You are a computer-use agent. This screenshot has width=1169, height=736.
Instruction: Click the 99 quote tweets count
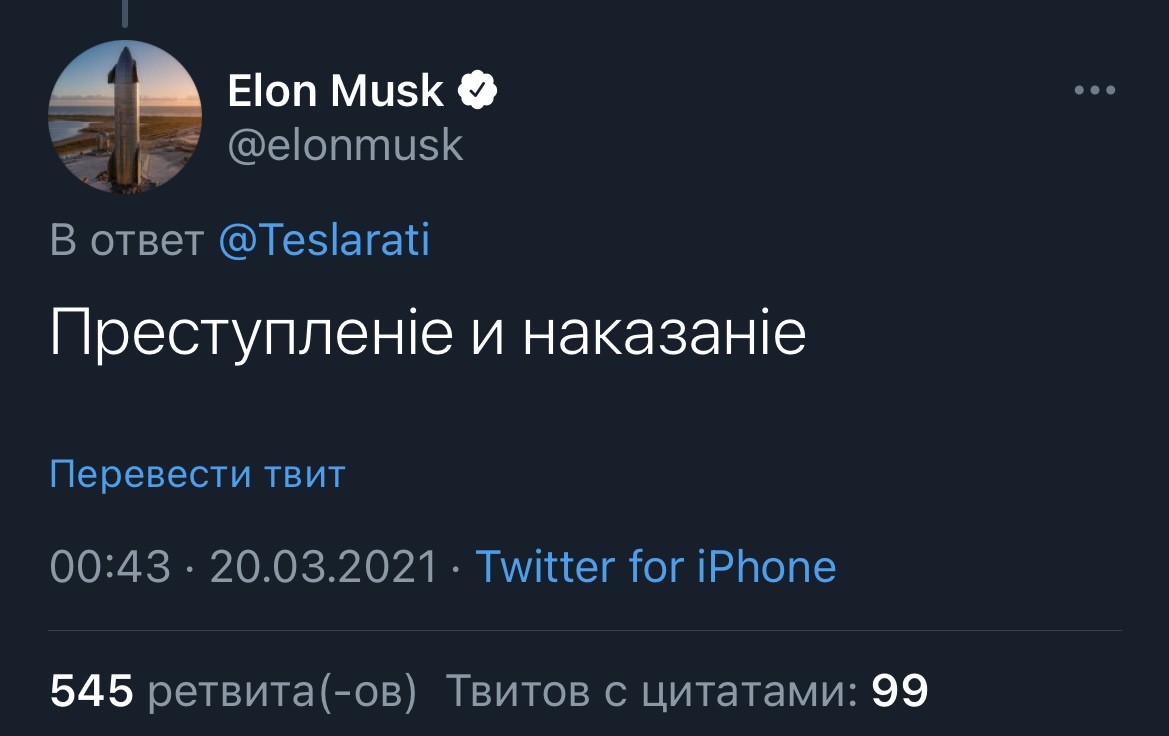(x=900, y=691)
